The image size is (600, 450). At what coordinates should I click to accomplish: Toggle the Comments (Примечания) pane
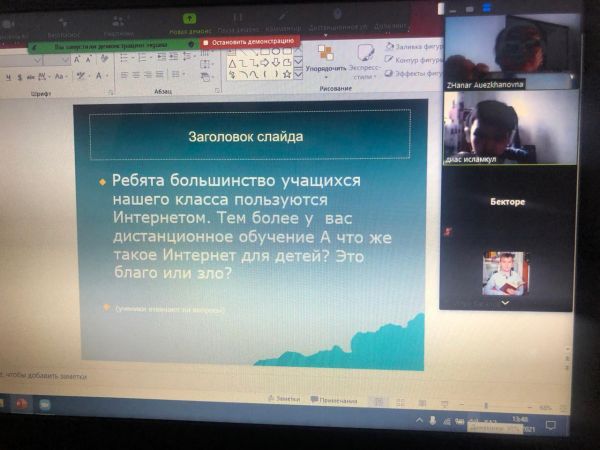pyautogui.click(x=334, y=399)
